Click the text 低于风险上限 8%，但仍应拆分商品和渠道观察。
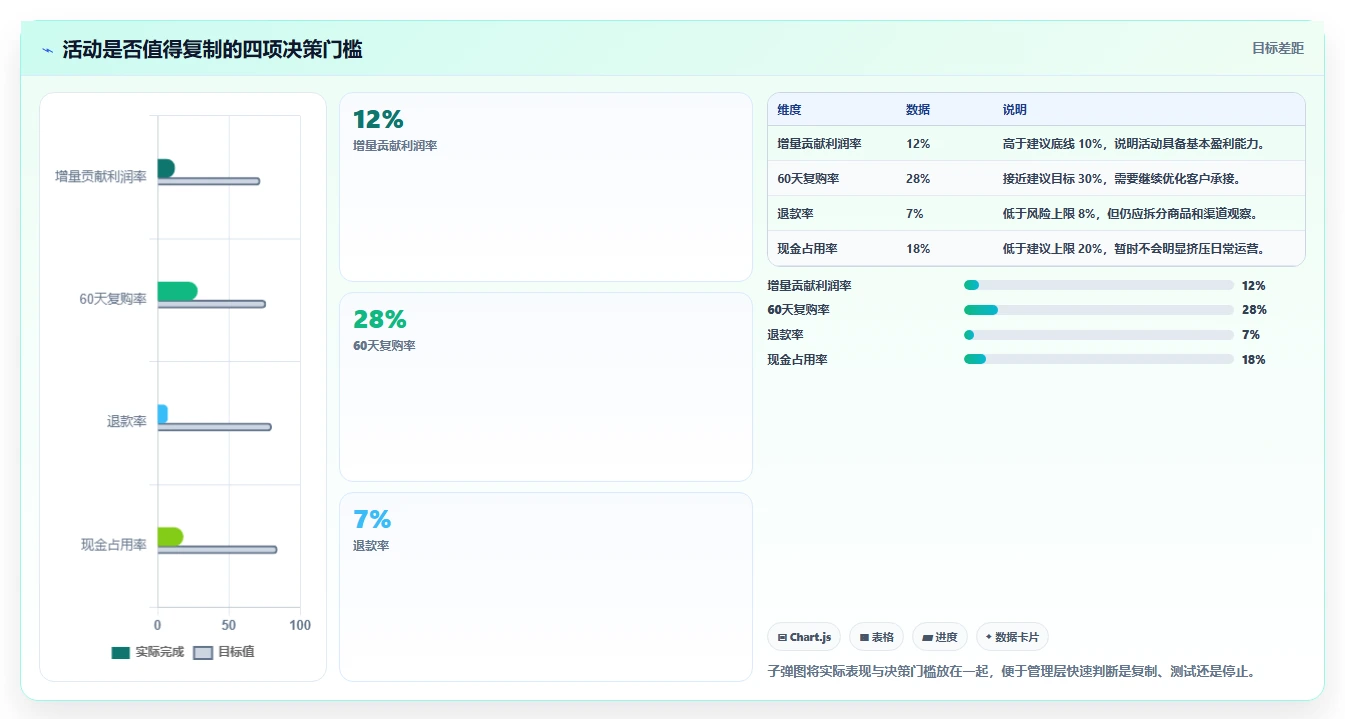Viewport: 1345px width, 719px height. point(1130,214)
